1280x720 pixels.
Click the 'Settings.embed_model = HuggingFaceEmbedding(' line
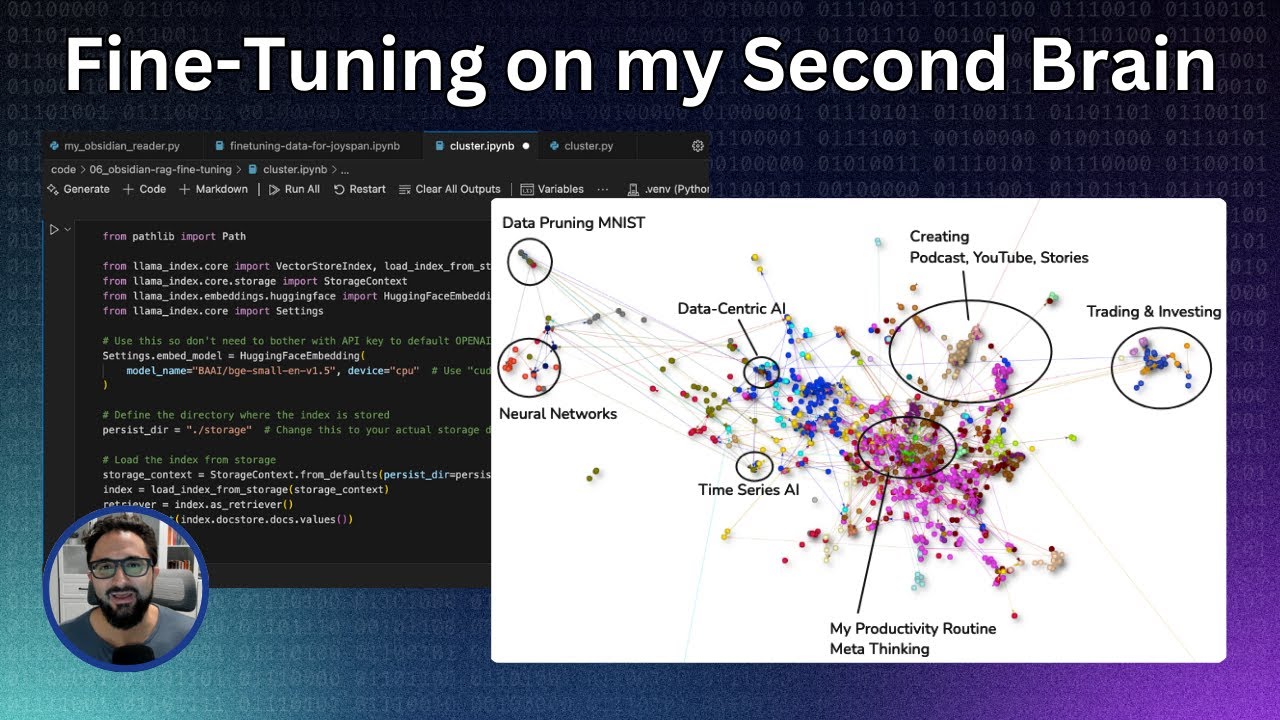click(x=234, y=356)
